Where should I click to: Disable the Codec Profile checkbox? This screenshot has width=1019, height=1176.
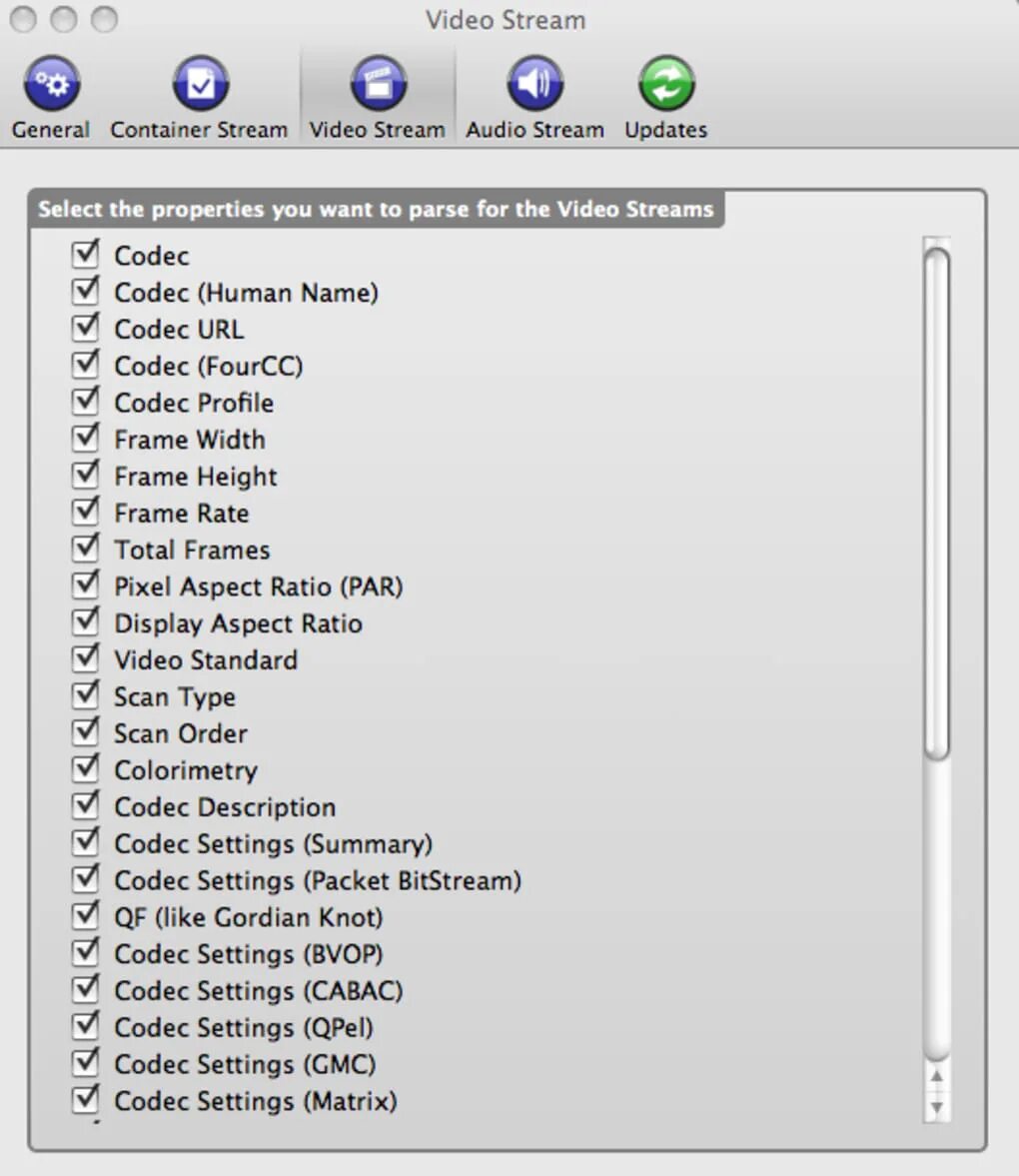tap(86, 402)
